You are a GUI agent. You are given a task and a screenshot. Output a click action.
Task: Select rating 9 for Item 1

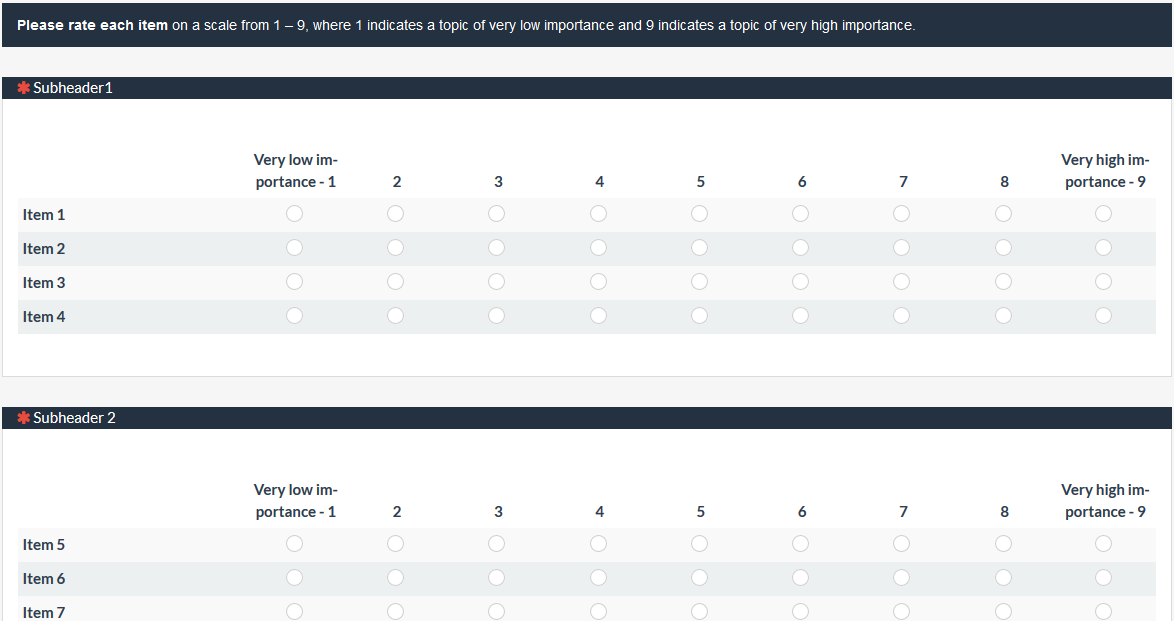[1103, 214]
